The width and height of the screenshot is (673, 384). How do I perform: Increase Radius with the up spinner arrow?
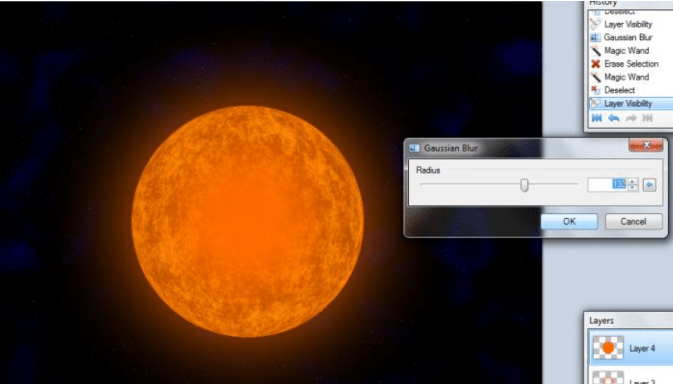[x=633, y=181]
